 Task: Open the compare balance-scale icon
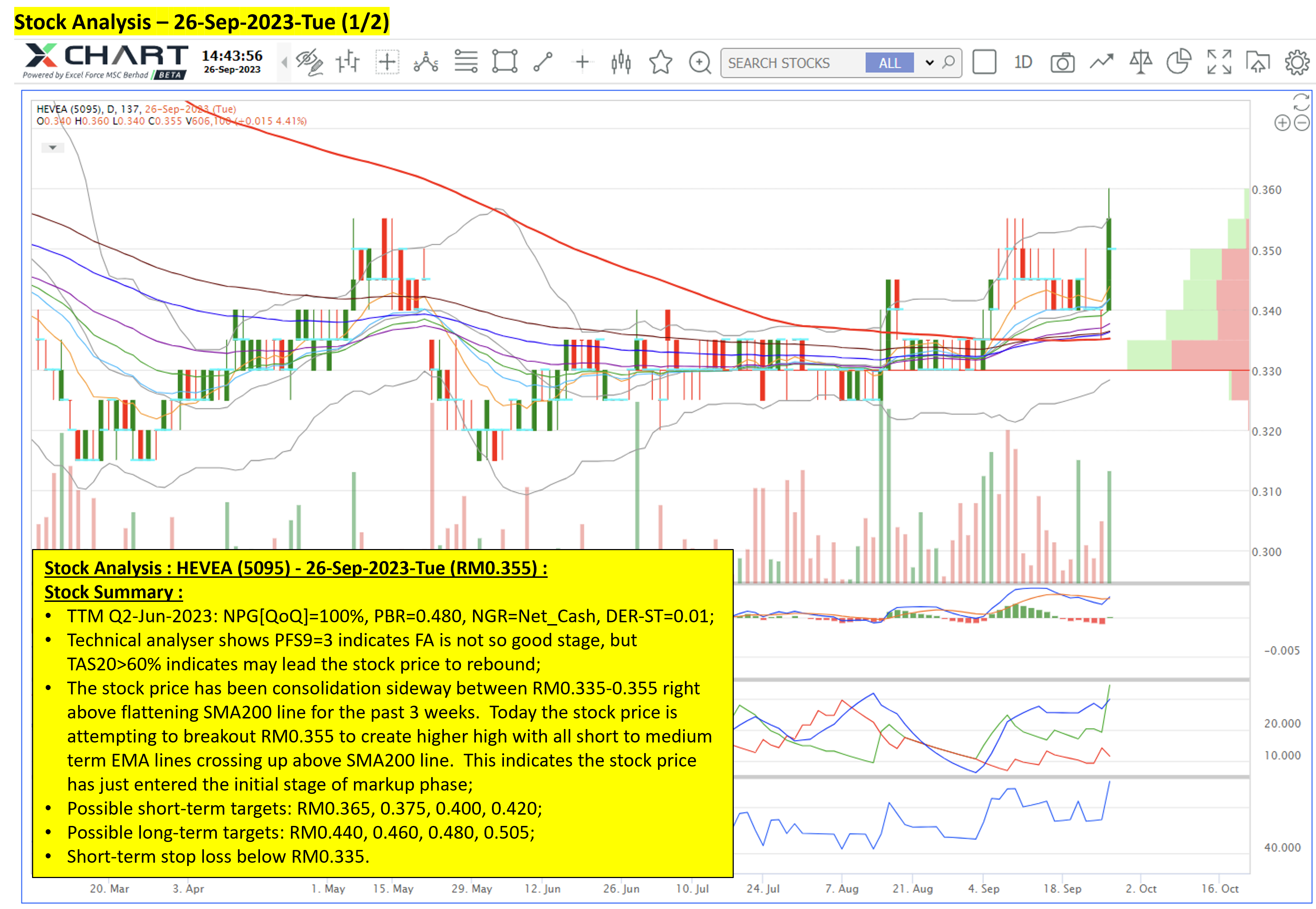click(1141, 62)
